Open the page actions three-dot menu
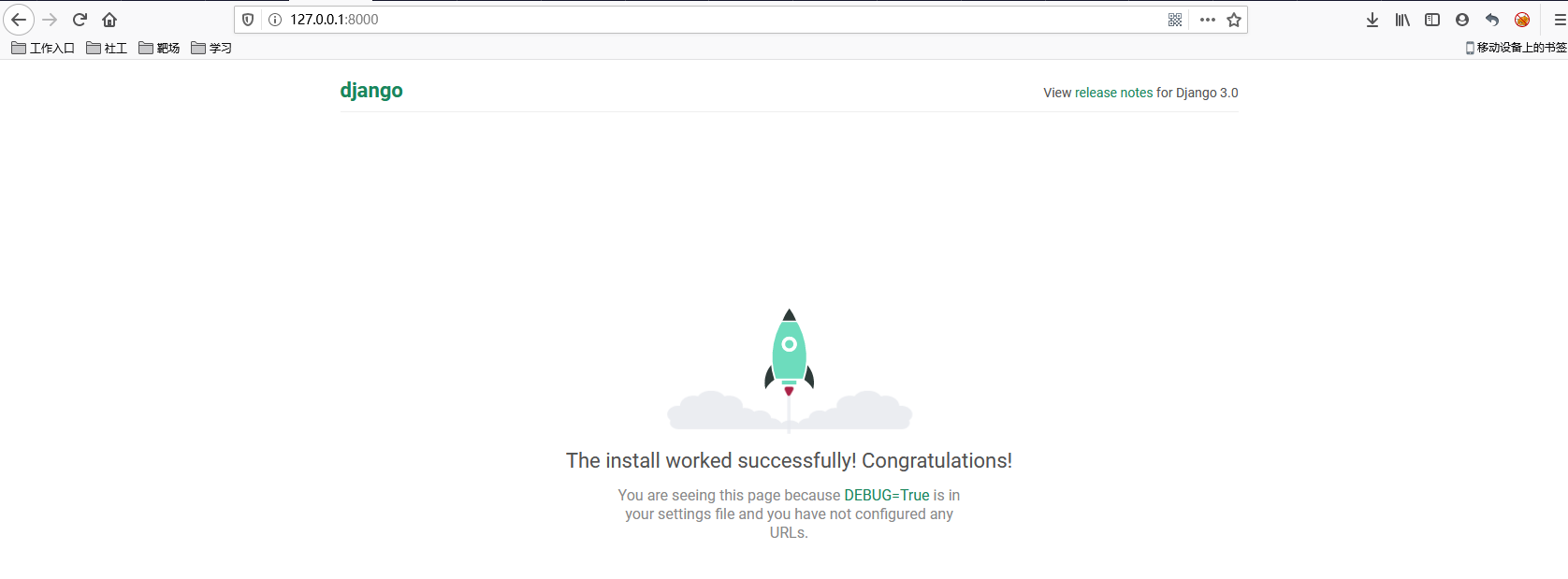Screen dimensions: 1568x579 pyautogui.click(x=1208, y=20)
